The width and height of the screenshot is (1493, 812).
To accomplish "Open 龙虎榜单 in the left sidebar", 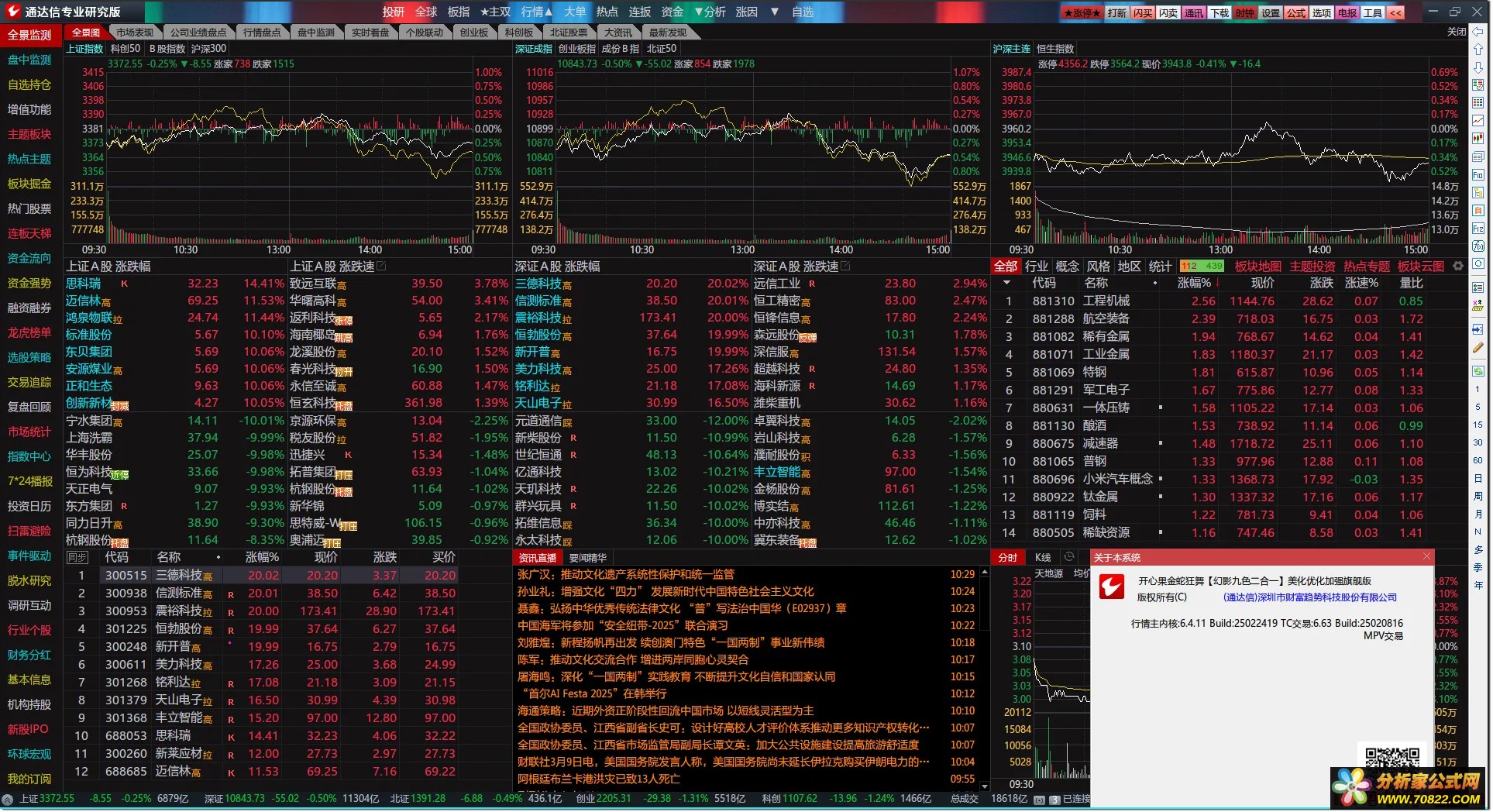I will (x=29, y=332).
